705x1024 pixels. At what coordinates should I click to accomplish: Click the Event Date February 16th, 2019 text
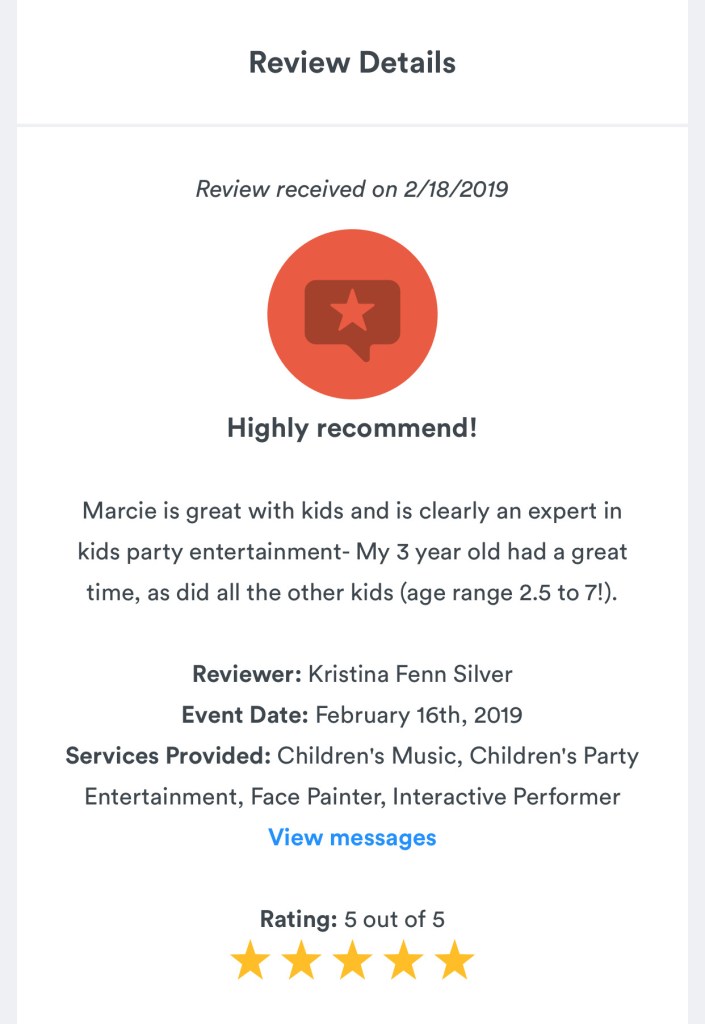352,715
